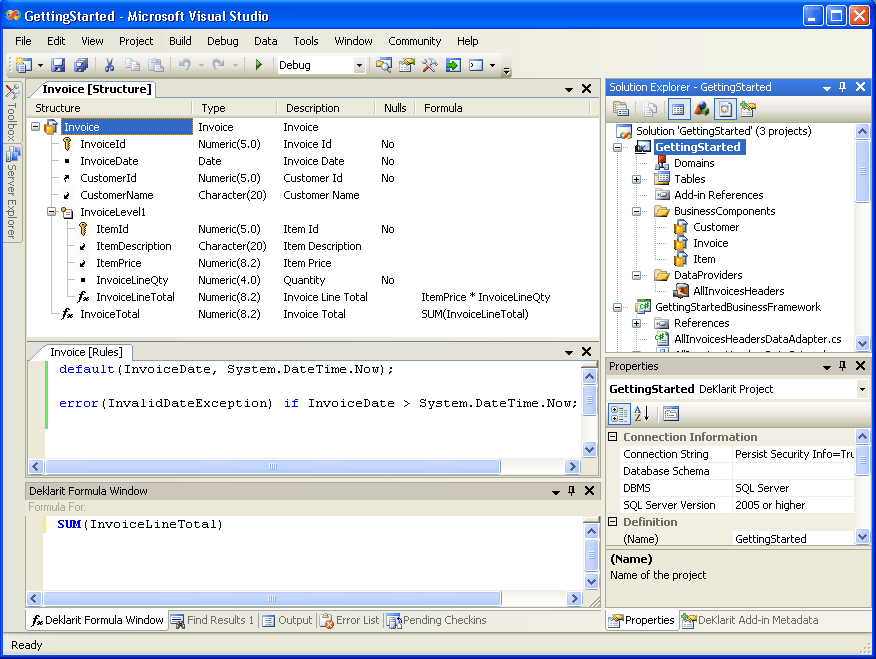Collapse the DataProviders folder

636,275
